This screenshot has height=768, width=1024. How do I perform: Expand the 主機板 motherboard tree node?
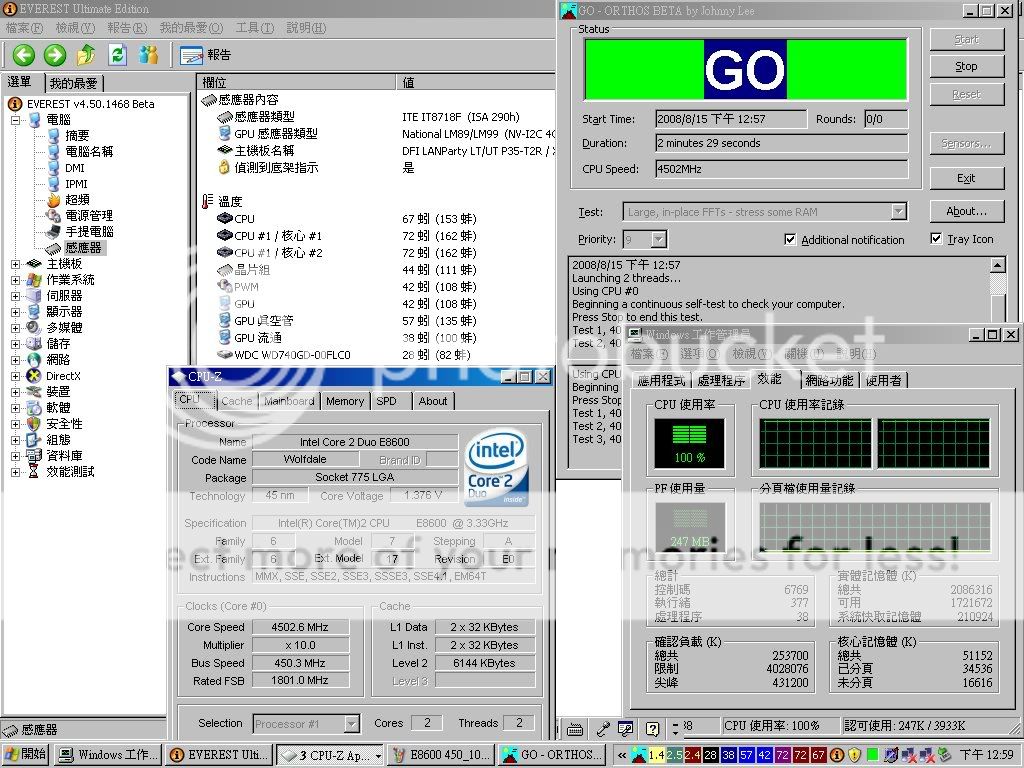16,264
